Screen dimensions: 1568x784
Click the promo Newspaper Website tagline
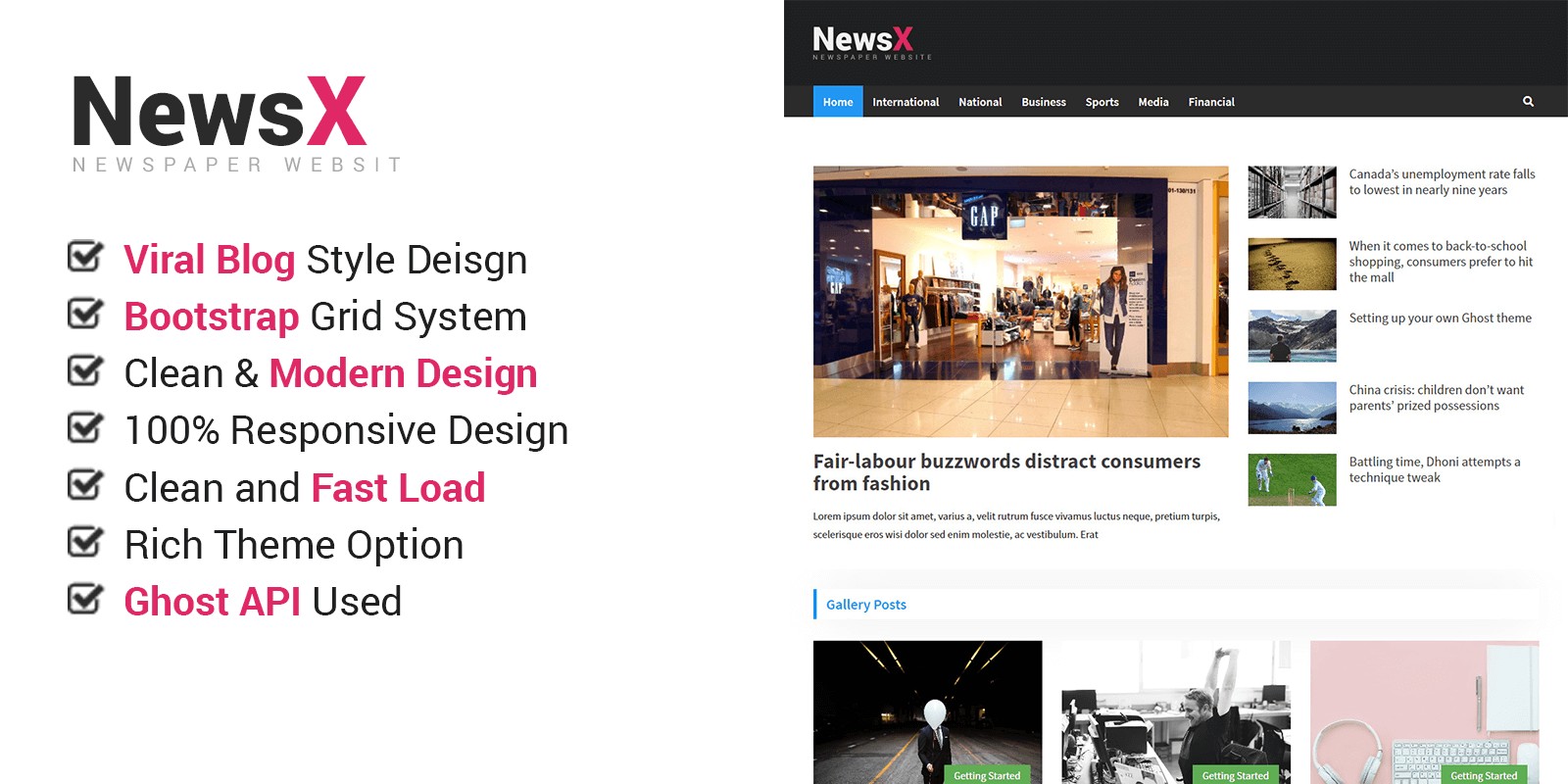237,165
